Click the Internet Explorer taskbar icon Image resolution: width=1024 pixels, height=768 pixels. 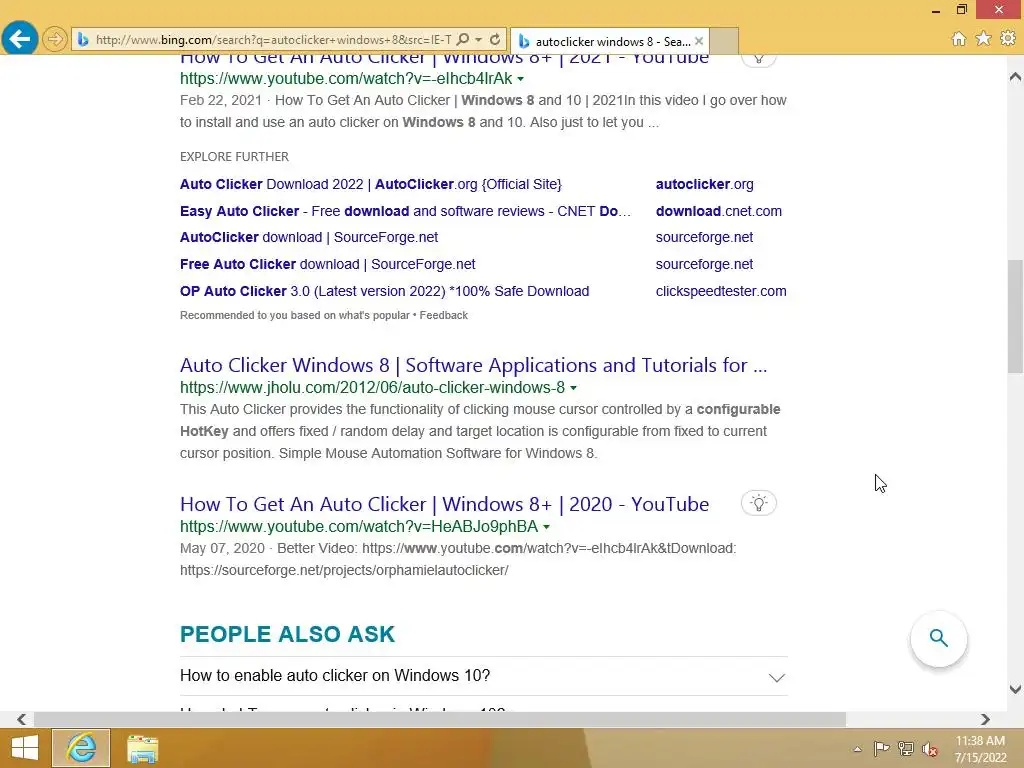pyautogui.click(x=81, y=748)
